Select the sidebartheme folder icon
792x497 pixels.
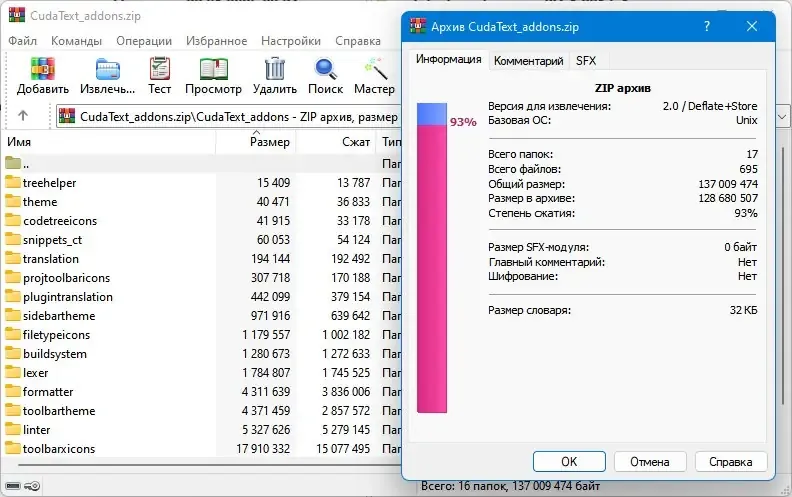[x=13, y=315]
